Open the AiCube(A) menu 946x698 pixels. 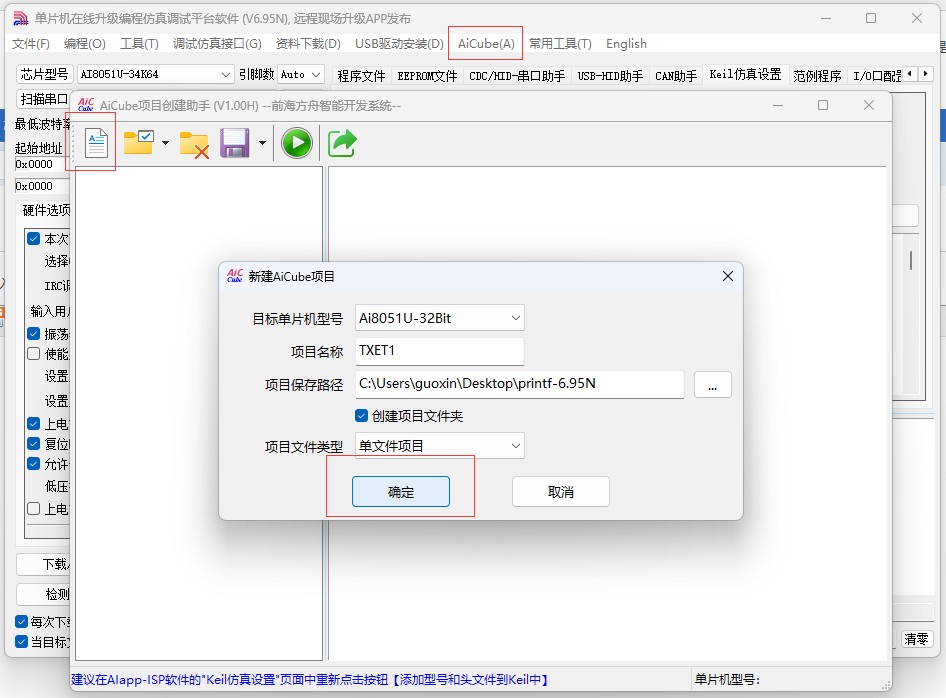tap(486, 43)
